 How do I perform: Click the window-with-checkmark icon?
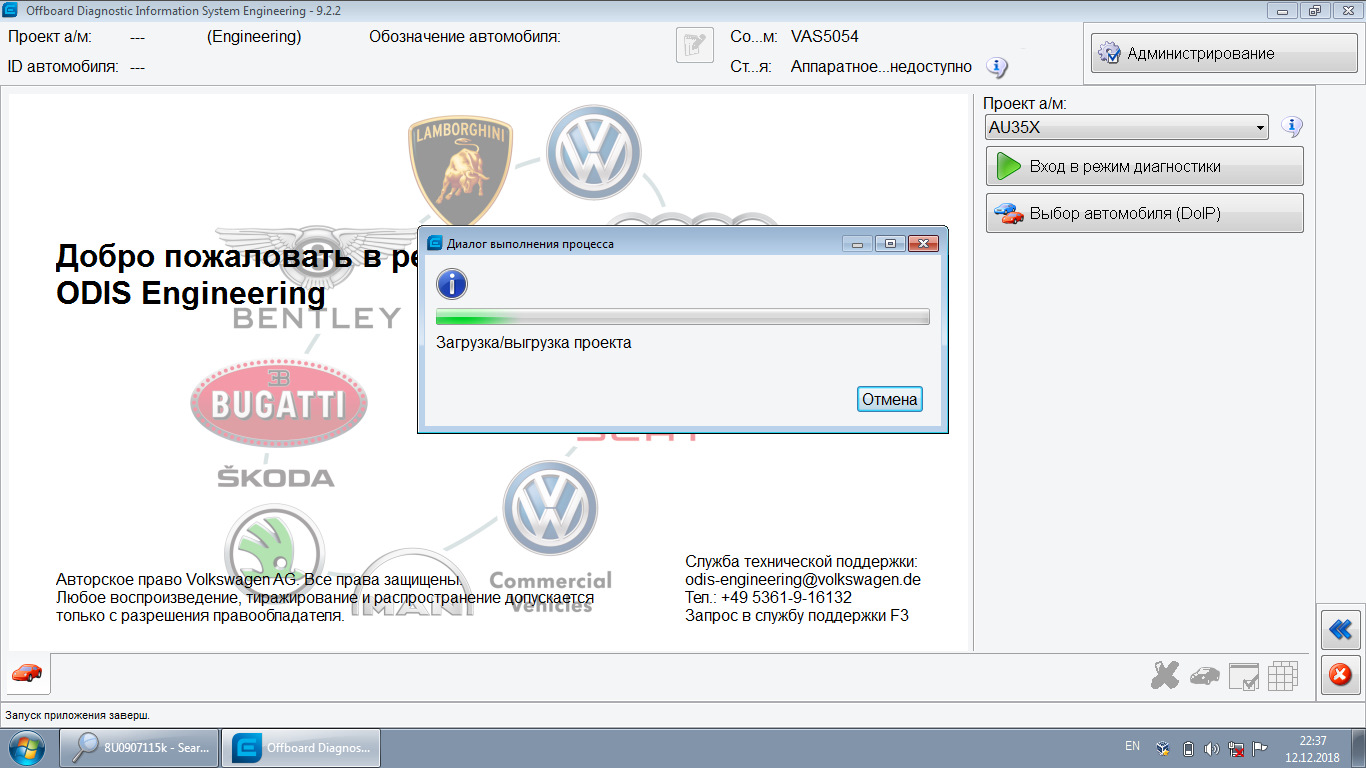coord(1244,677)
